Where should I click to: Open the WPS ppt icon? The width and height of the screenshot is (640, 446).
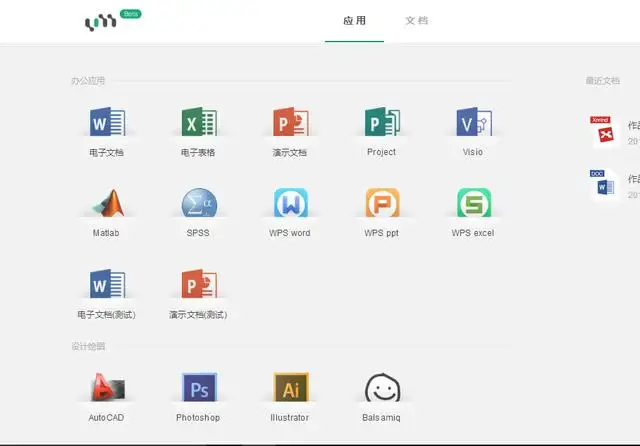382,202
